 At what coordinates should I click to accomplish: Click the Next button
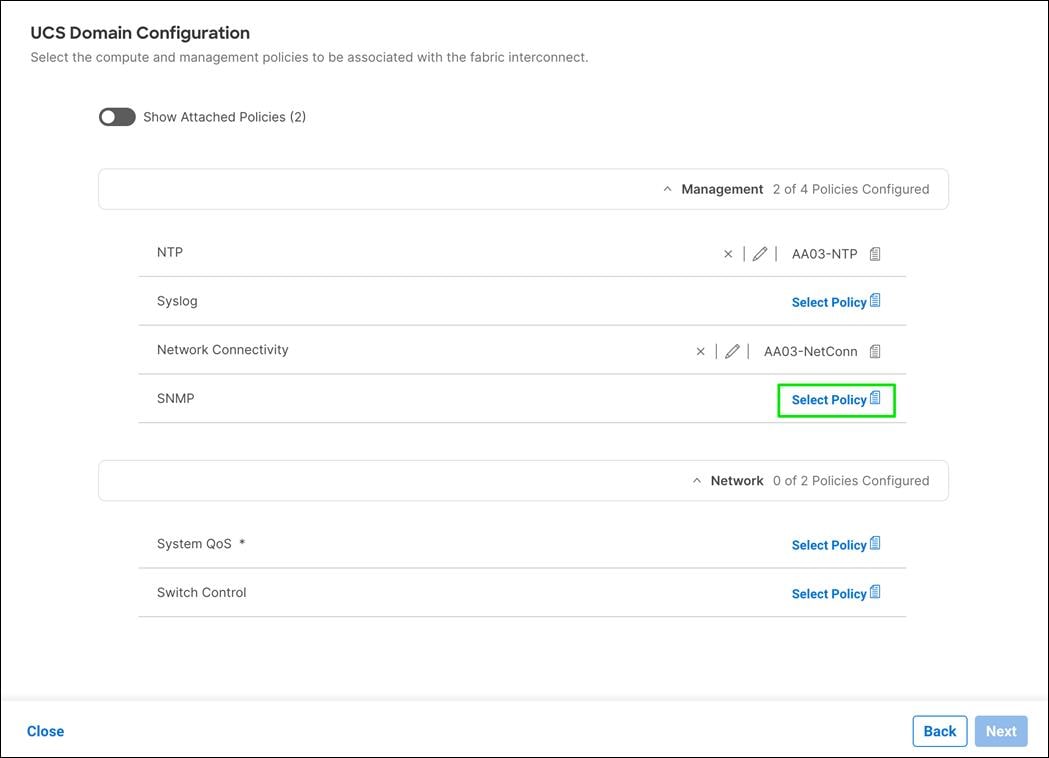pyautogui.click(x=1000, y=730)
